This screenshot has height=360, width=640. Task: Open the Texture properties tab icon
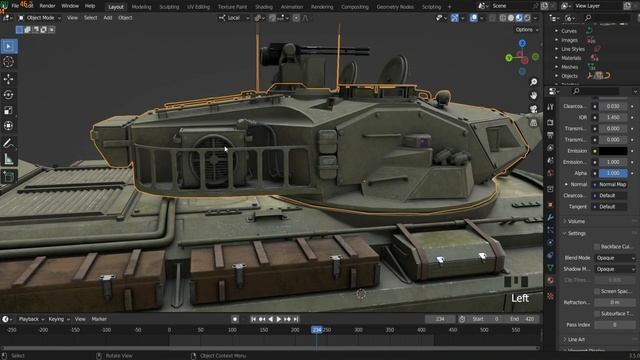coord(550,296)
